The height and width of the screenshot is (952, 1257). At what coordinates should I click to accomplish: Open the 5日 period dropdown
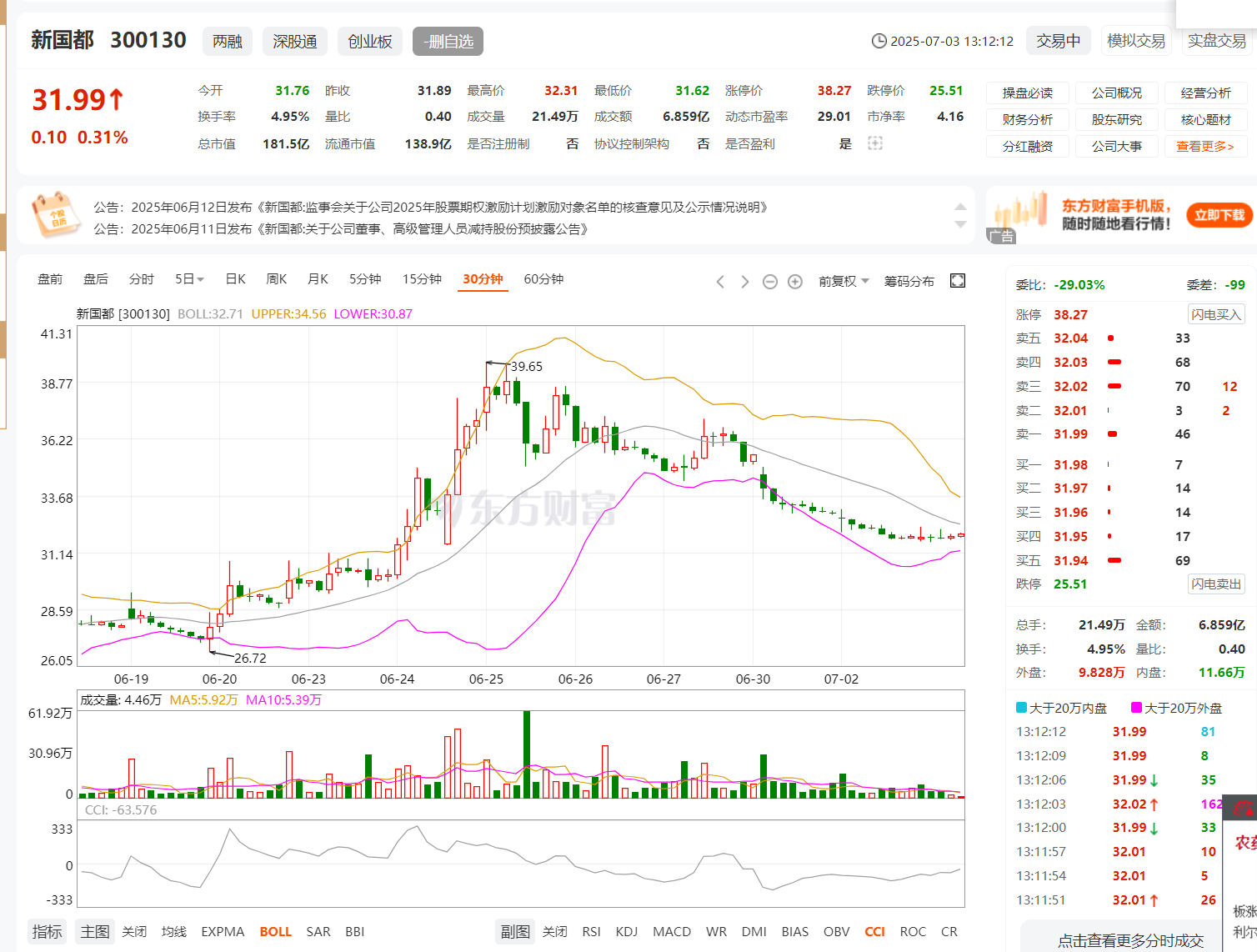coord(189,279)
